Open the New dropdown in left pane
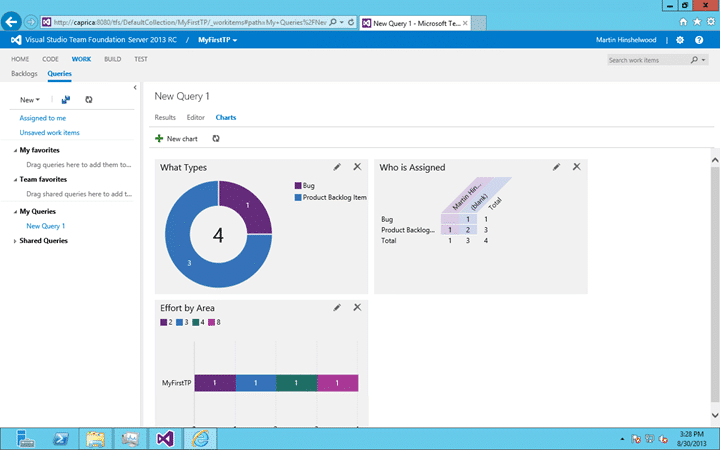This screenshot has width=720, height=450. 30,100
